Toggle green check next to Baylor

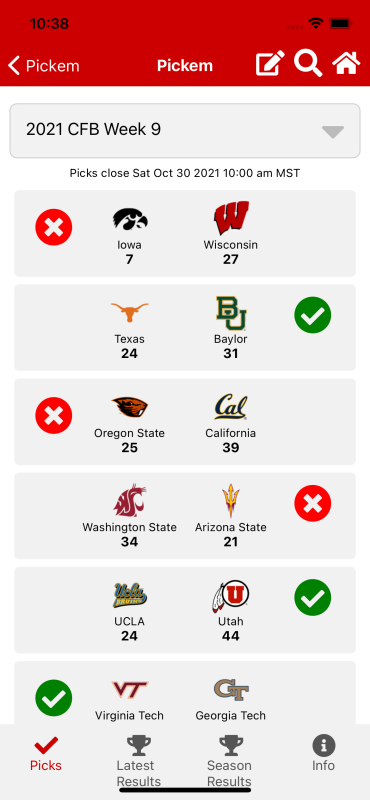click(x=313, y=315)
